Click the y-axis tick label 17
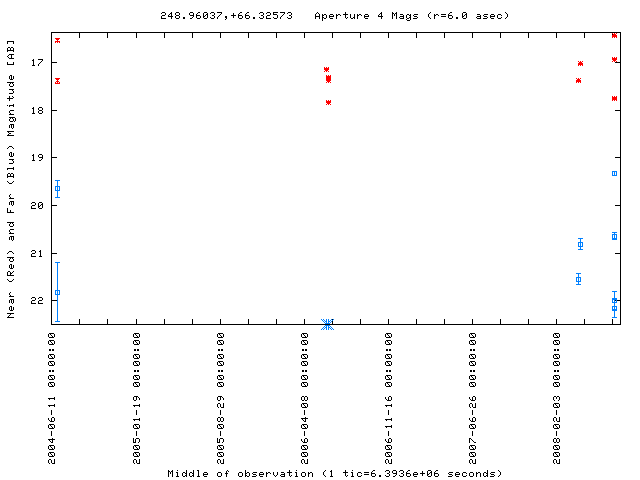Viewport: 640px width, 480px height. pyautogui.click(x=37, y=62)
